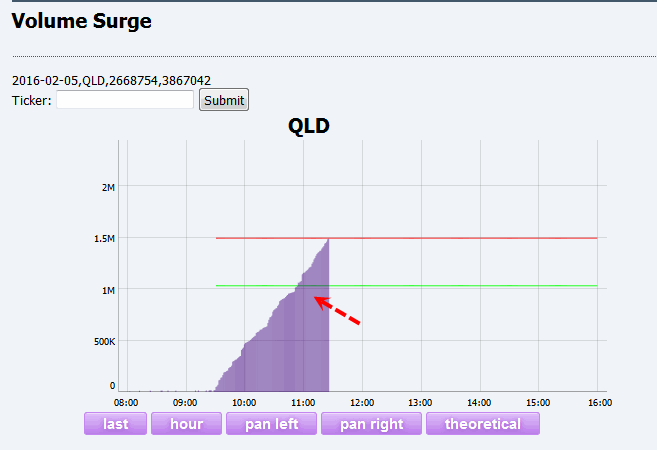Select the data line '2016-02-05,QLD,2668754,3867042'
Image resolution: width=657 pixels, height=450 pixels.
(111, 80)
